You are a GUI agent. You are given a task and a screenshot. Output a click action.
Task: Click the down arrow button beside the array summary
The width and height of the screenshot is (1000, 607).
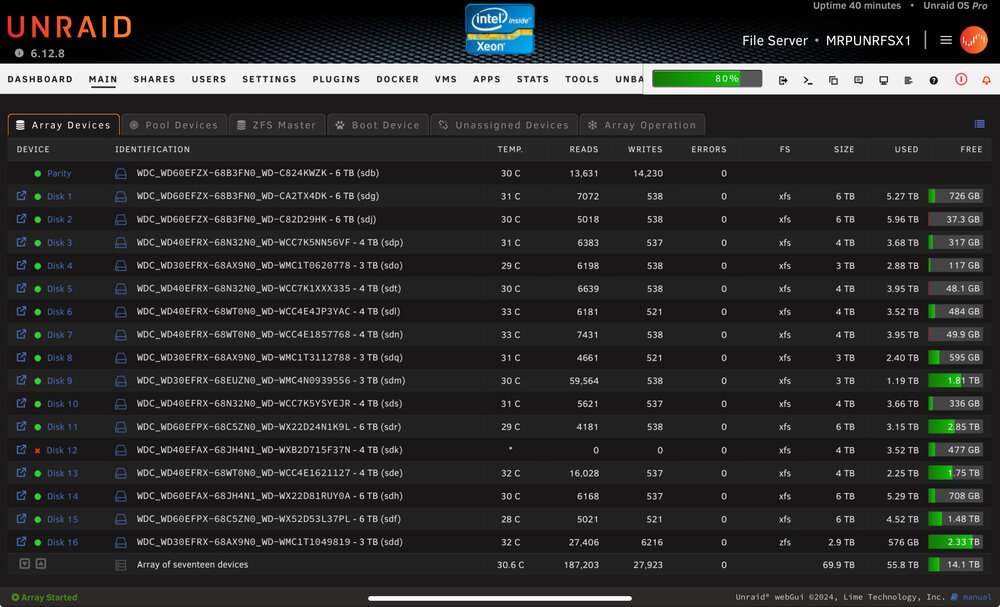[24, 564]
